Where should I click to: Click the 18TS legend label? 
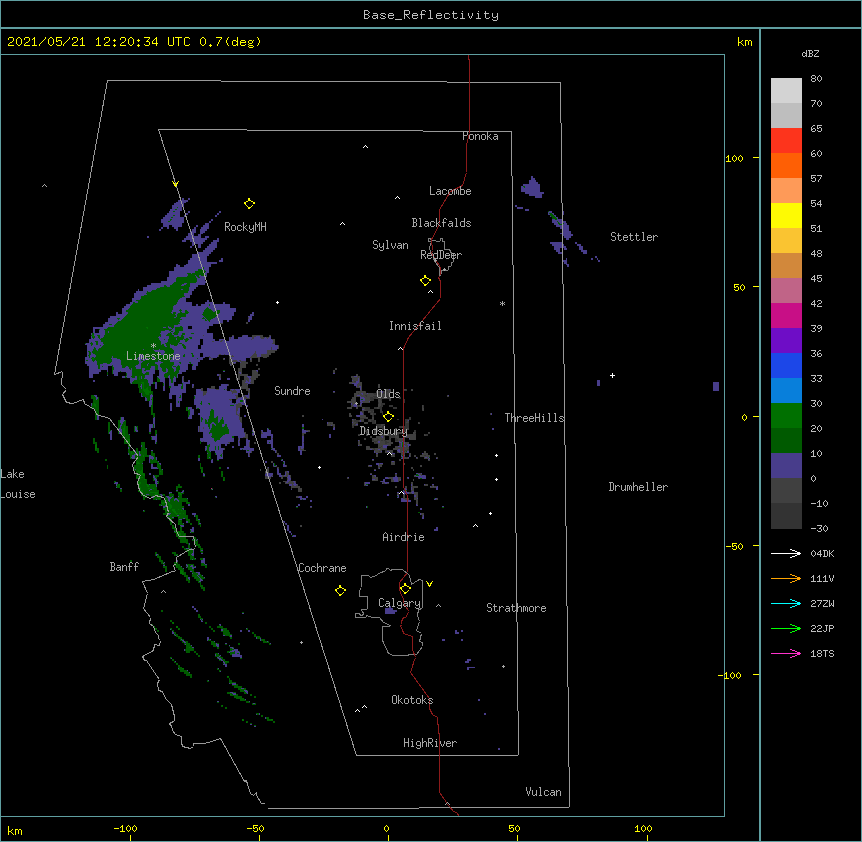click(822, 653)
